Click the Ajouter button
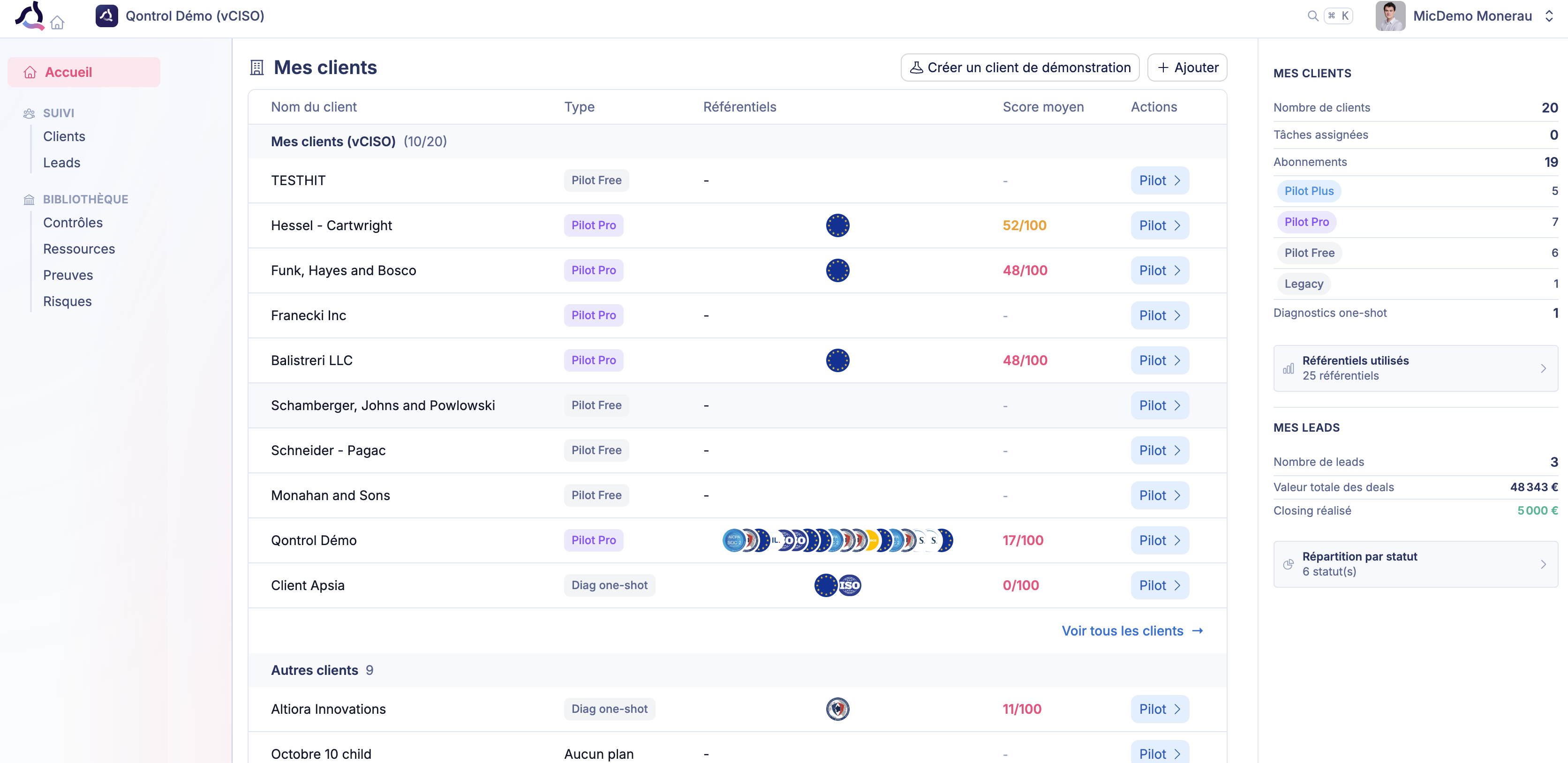Image resolution: width=1568 pixels, height=763 pixels. (x=1187, y=67)
